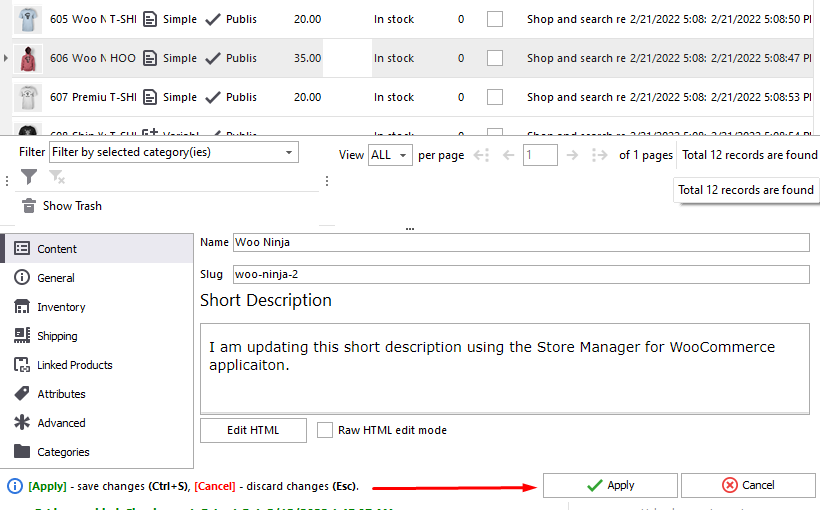The height and width of the screenshot is (510, 820).
Task: Click the Short Description text area
Action: pyautogui.click(x=505, y=368)
